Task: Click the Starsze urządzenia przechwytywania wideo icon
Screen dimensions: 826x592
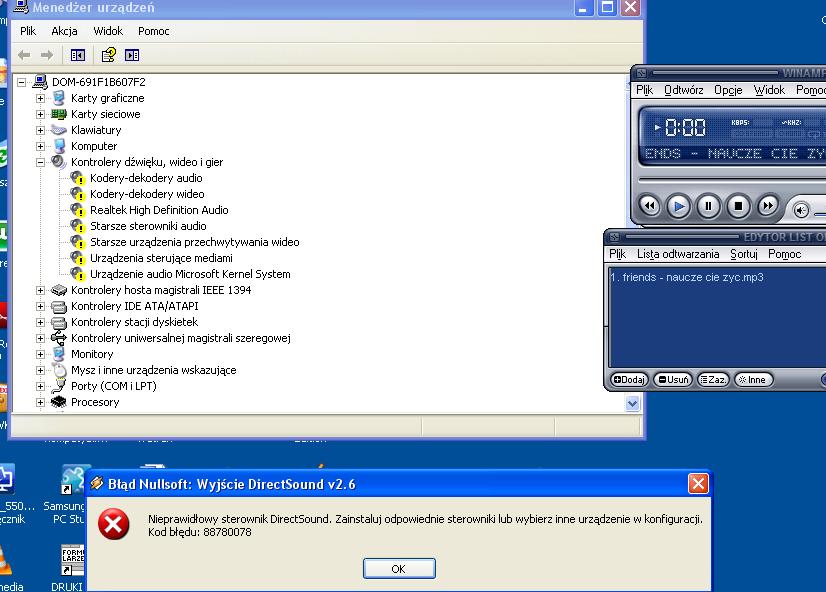Action: click(x=78, y=242)
